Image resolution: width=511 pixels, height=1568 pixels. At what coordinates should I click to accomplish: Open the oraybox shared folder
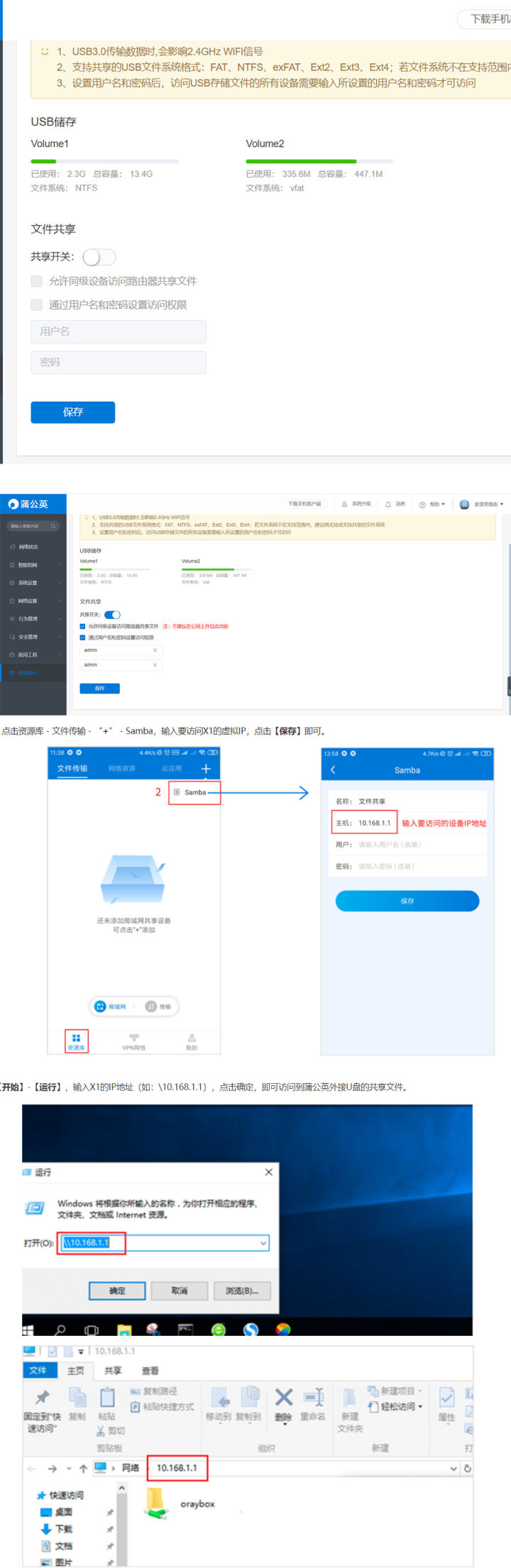(179, 1504)
